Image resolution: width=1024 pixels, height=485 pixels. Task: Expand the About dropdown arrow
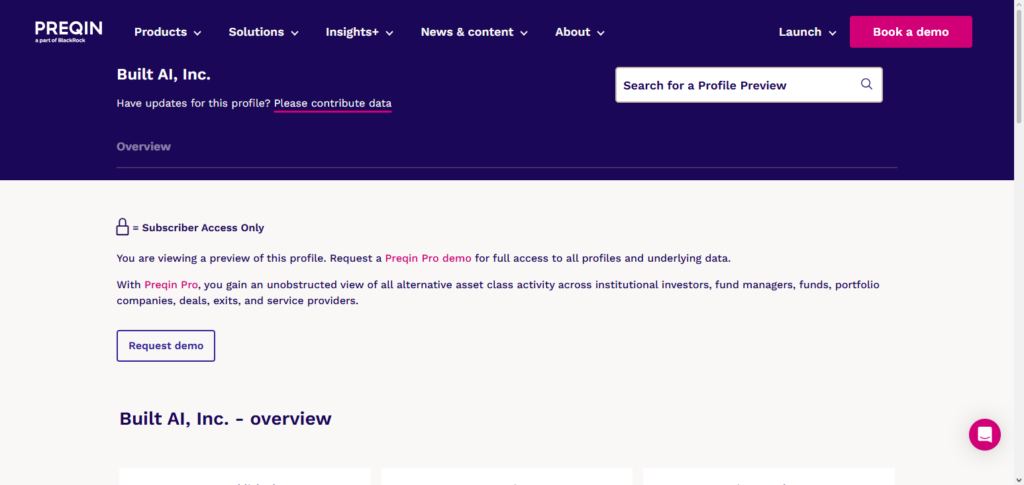[601, 33]
